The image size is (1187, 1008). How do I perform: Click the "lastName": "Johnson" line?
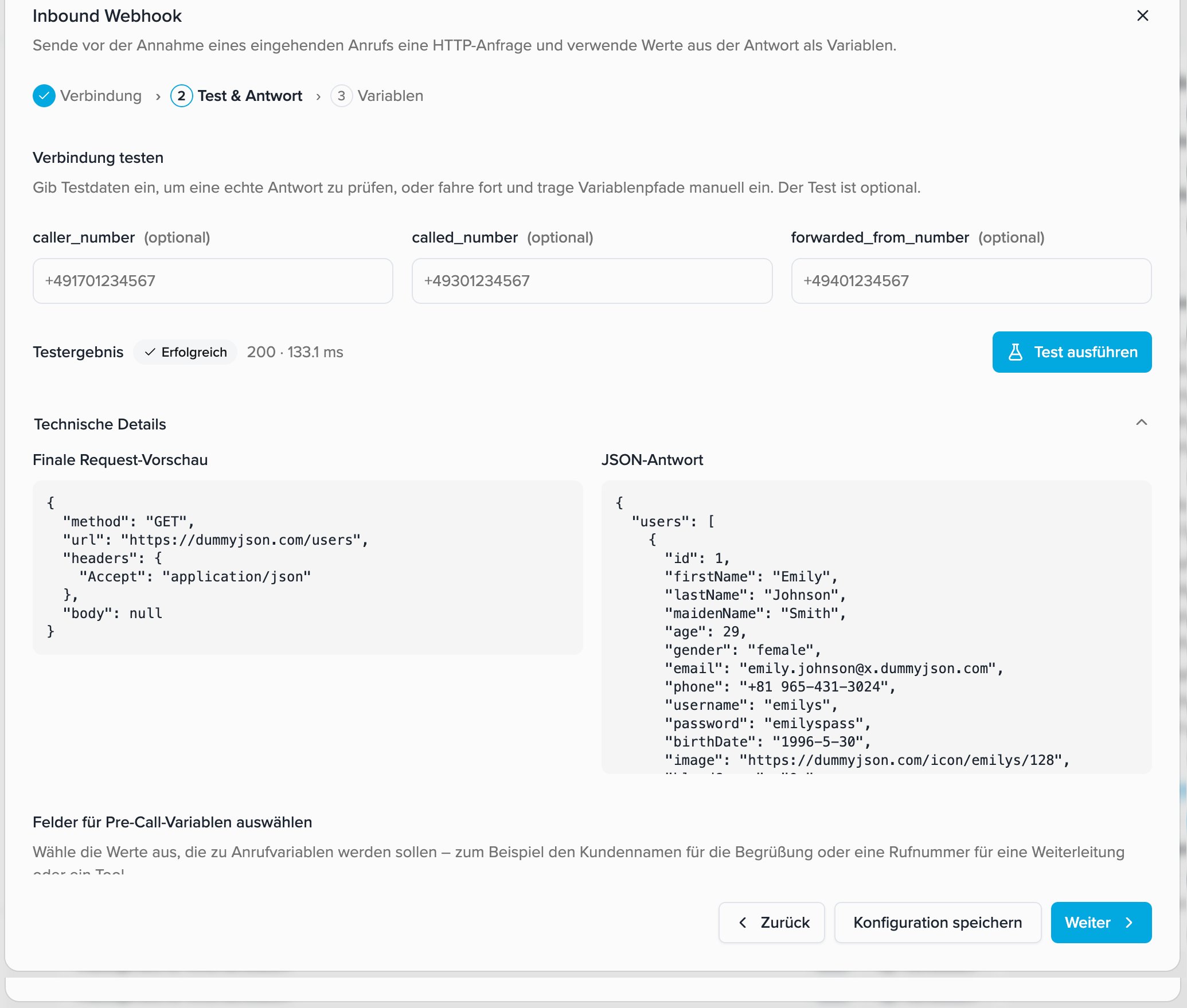pos(755,595)
